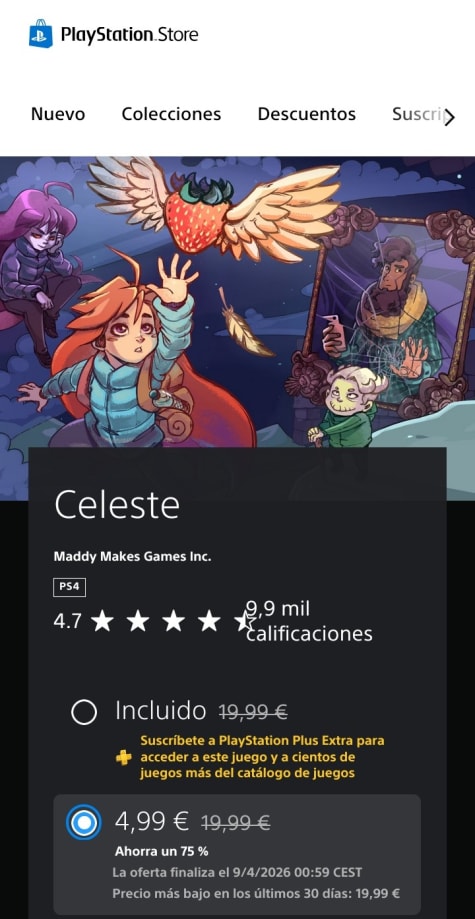Tap the first rating star

[x=102, y=621]
